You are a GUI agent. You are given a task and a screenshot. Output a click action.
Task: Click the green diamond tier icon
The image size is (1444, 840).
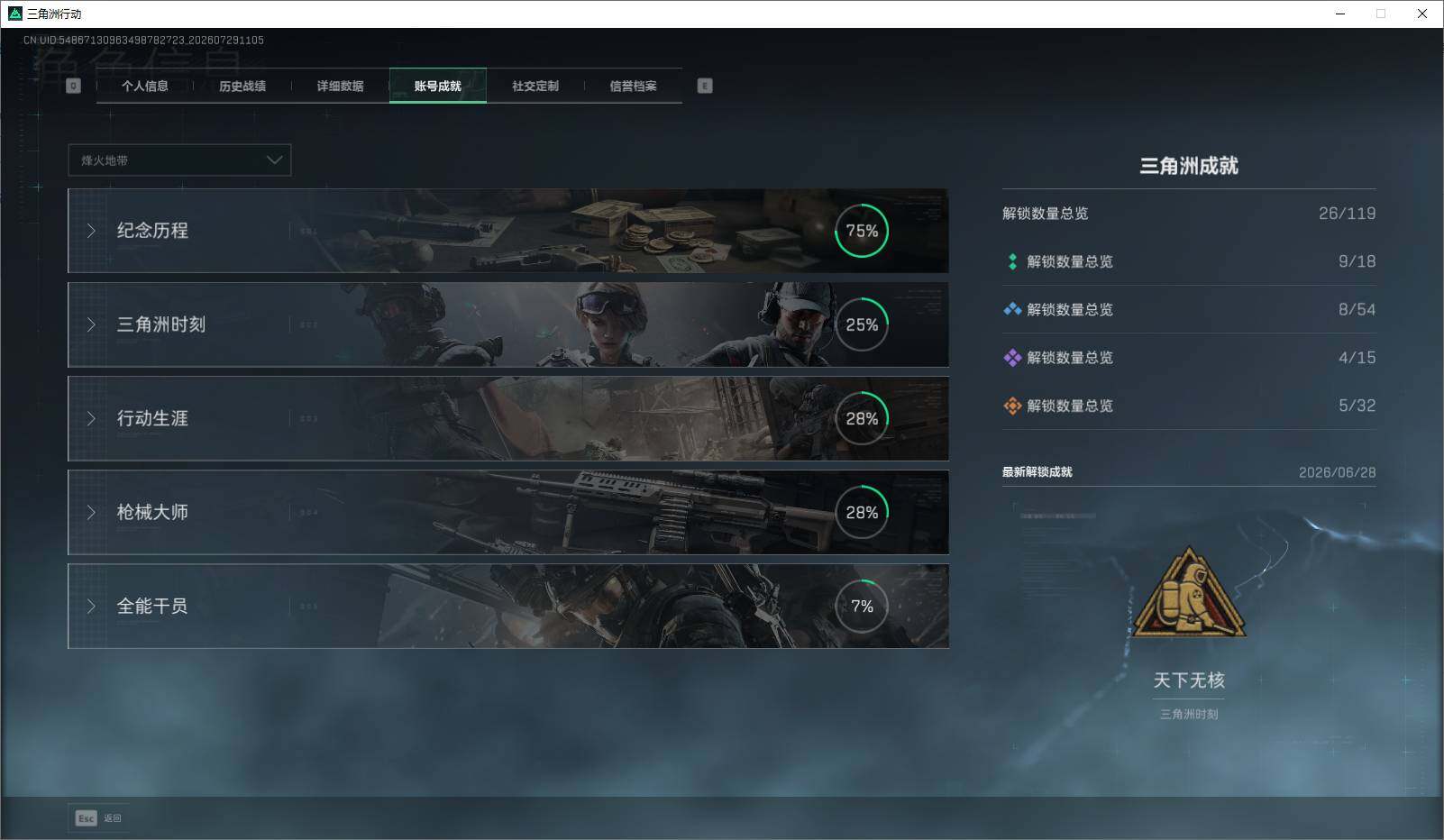1012,261
